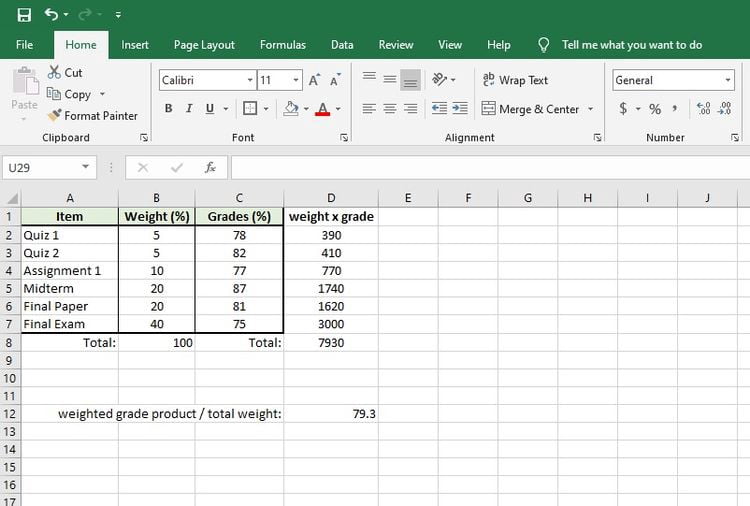Image resolution: width=750 pixels, height=506 pixels.
Task: Increase font size with the large A icon
Action: 314,80
